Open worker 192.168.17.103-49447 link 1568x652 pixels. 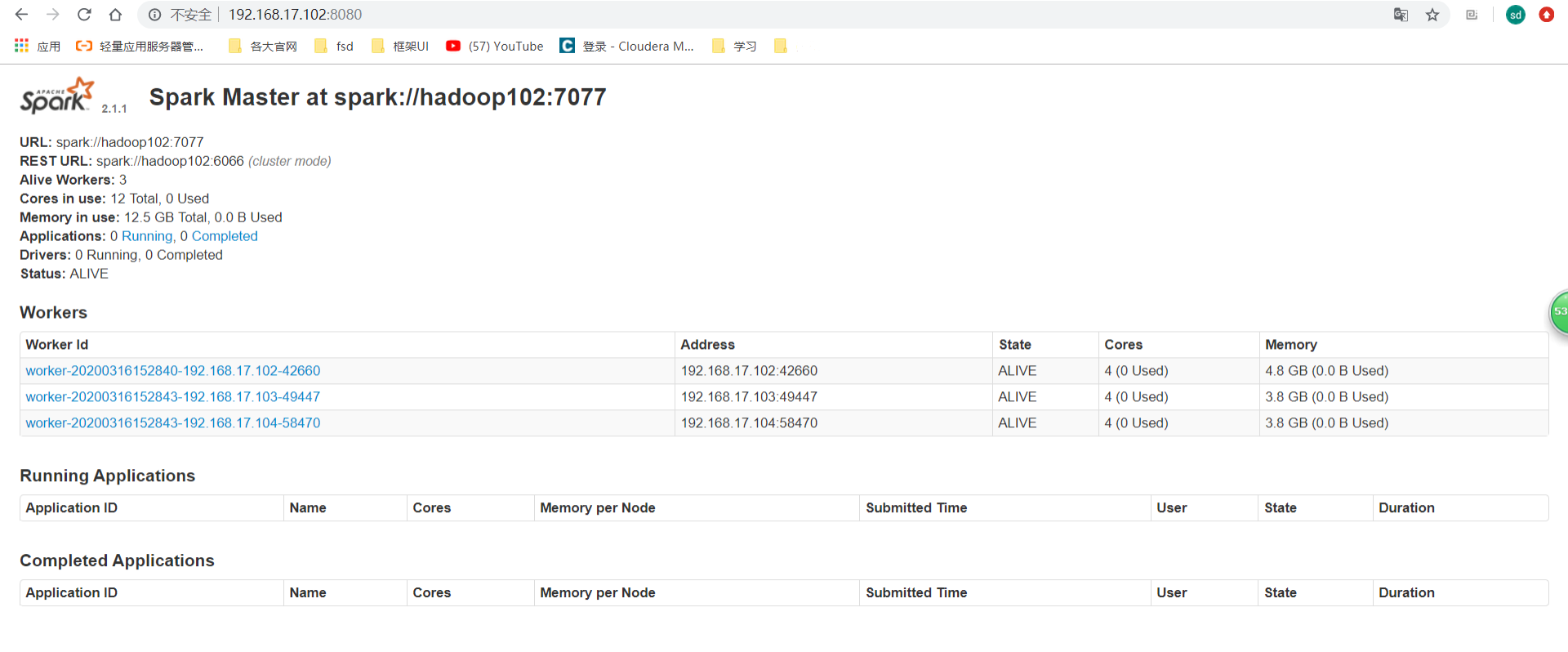coord(173,397)
